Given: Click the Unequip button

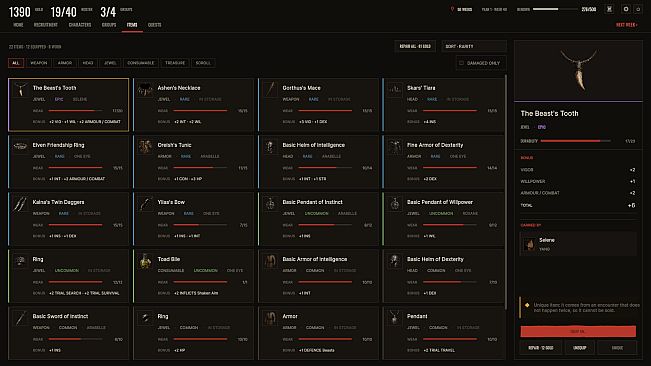Looking at the screenshot, I should coord(580,348).
